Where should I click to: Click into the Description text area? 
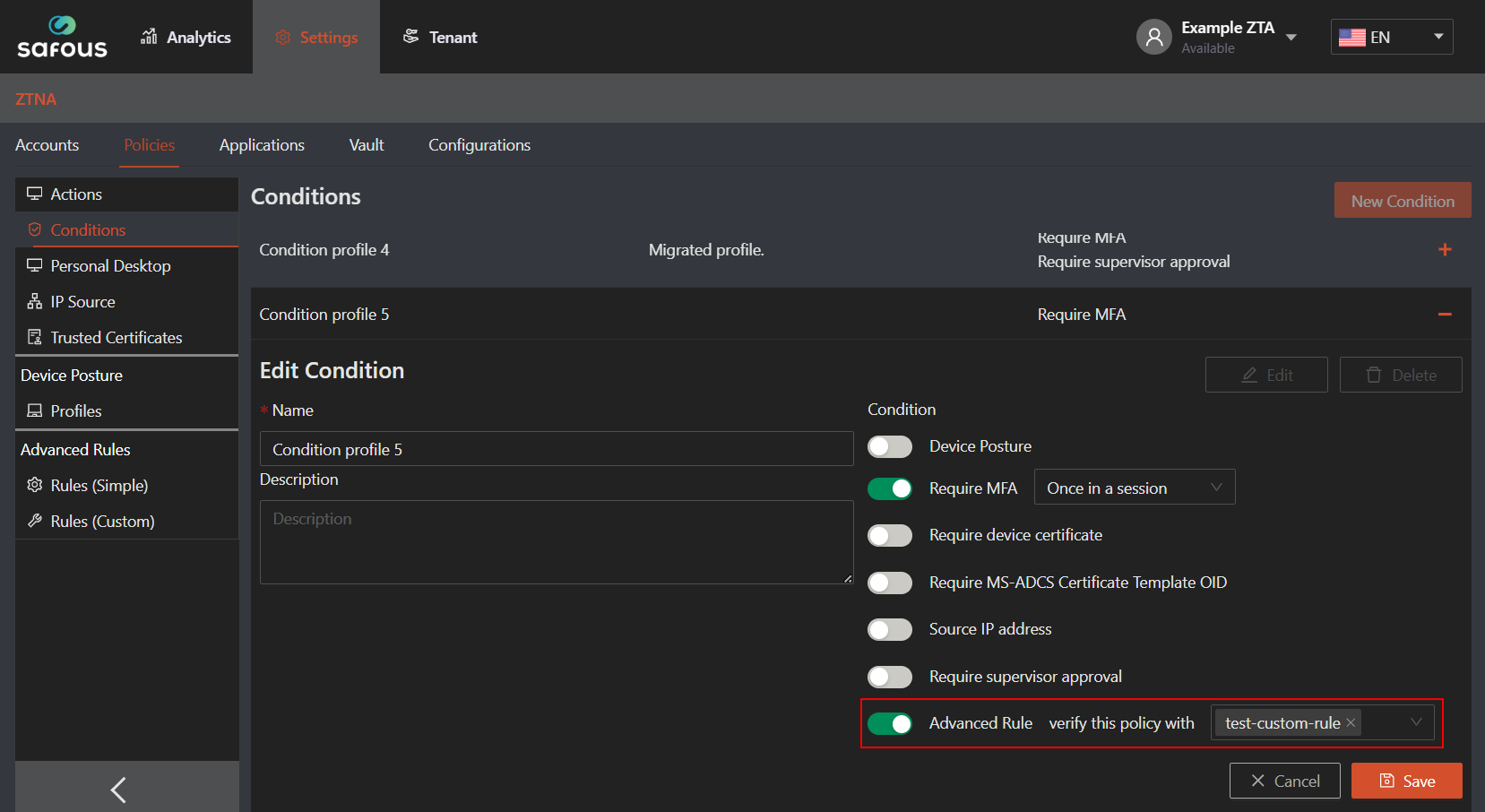coord(556,542)
